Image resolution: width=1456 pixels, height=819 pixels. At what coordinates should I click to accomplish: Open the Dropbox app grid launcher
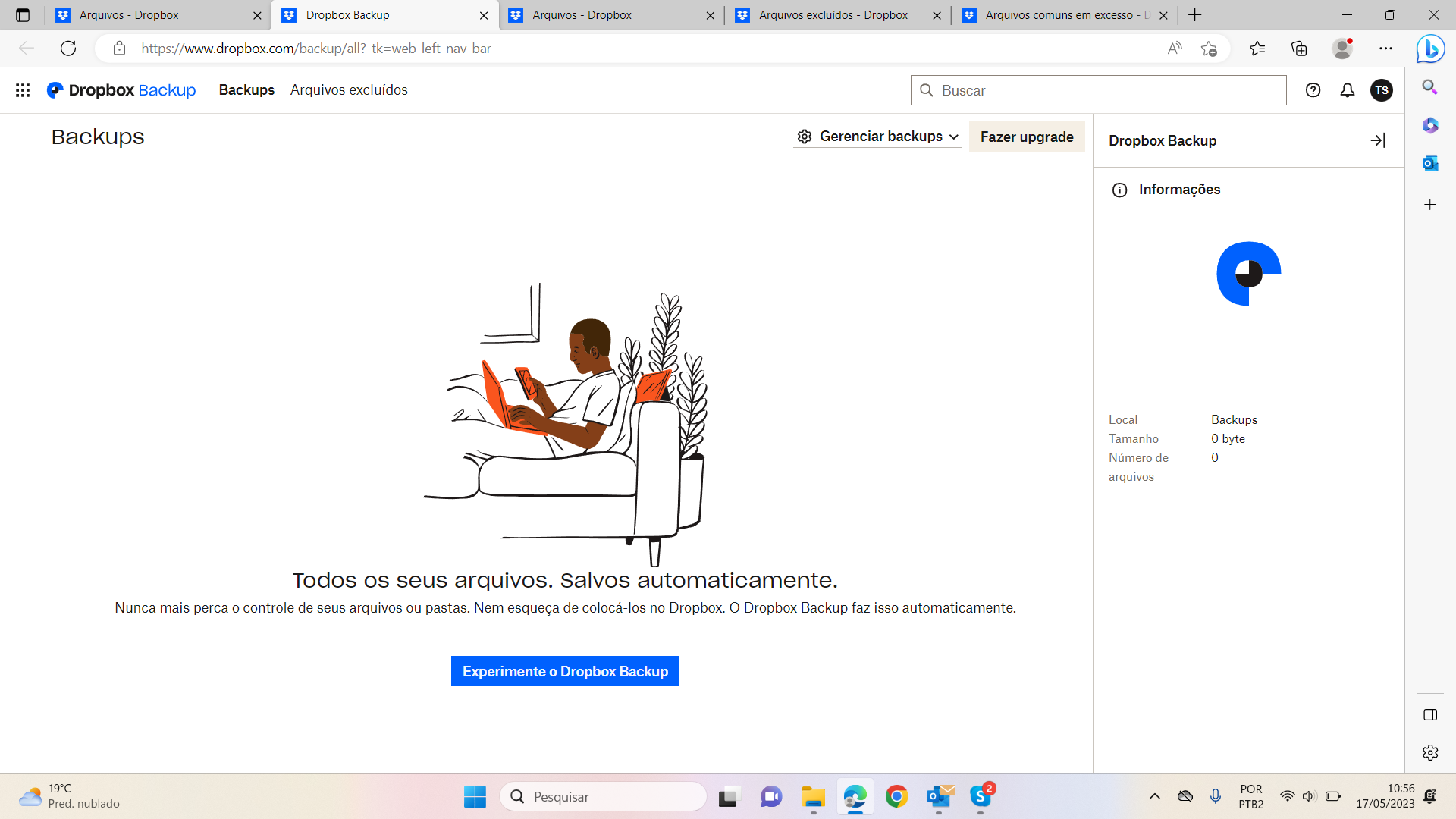[23, 90]
